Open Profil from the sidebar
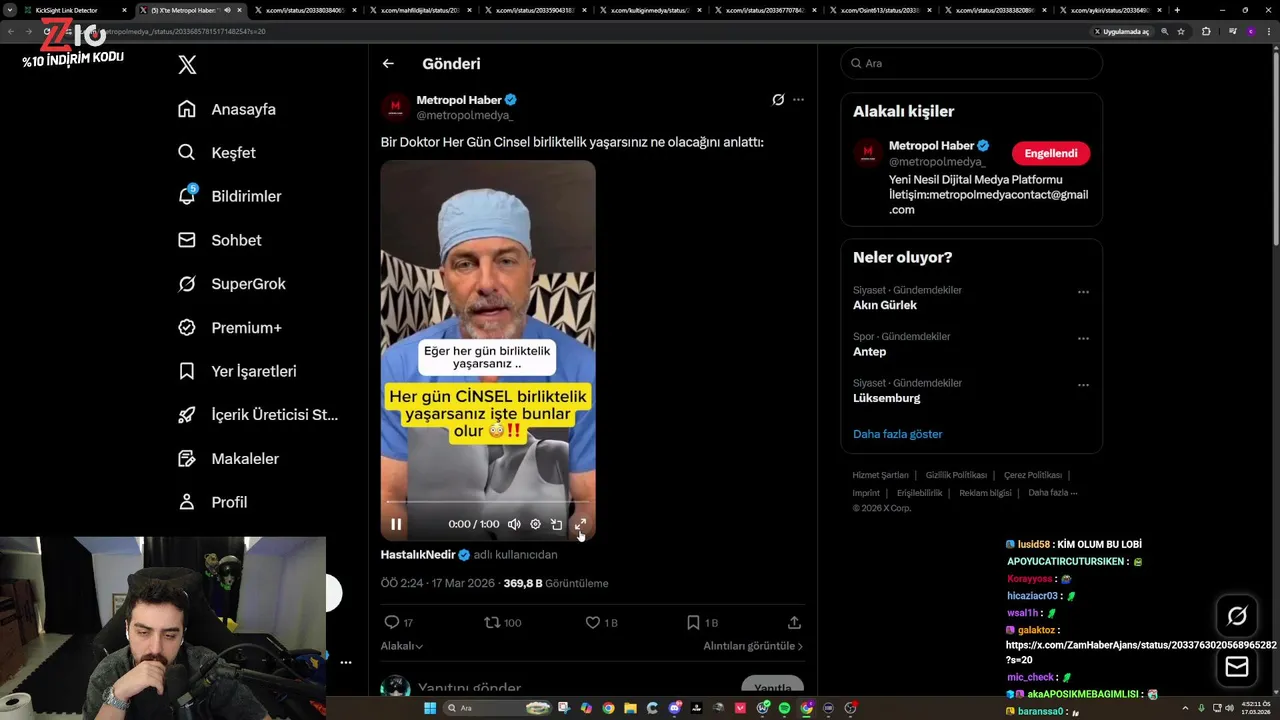 click(211, 502)
